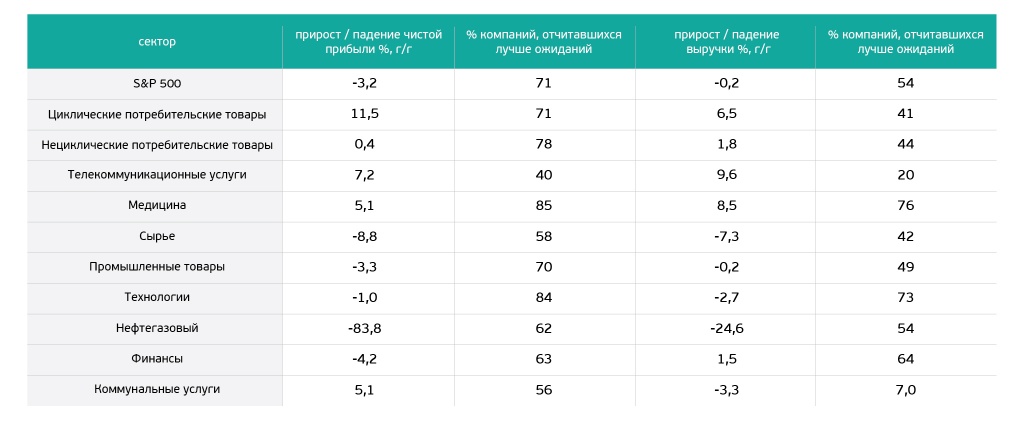Click the "сектор" column header
1024x422 pixels.
coord(156,41)
